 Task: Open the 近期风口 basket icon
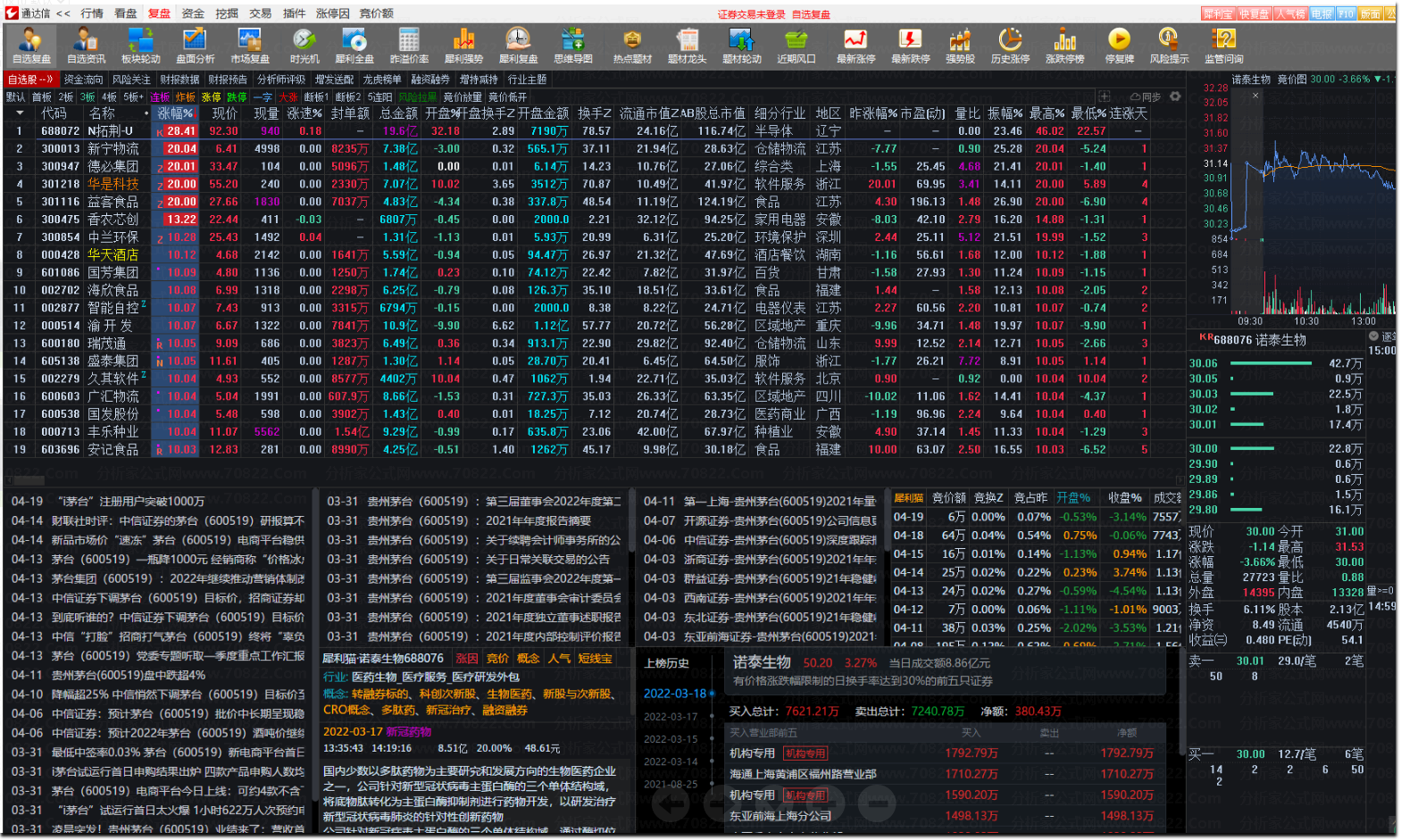(796, 46)
